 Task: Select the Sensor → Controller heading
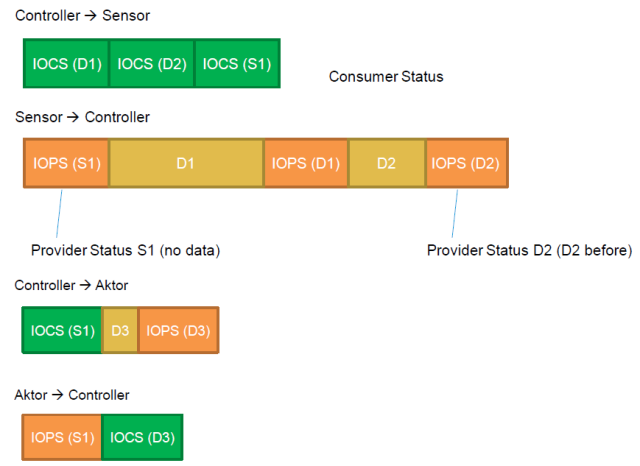click(83, 118)
